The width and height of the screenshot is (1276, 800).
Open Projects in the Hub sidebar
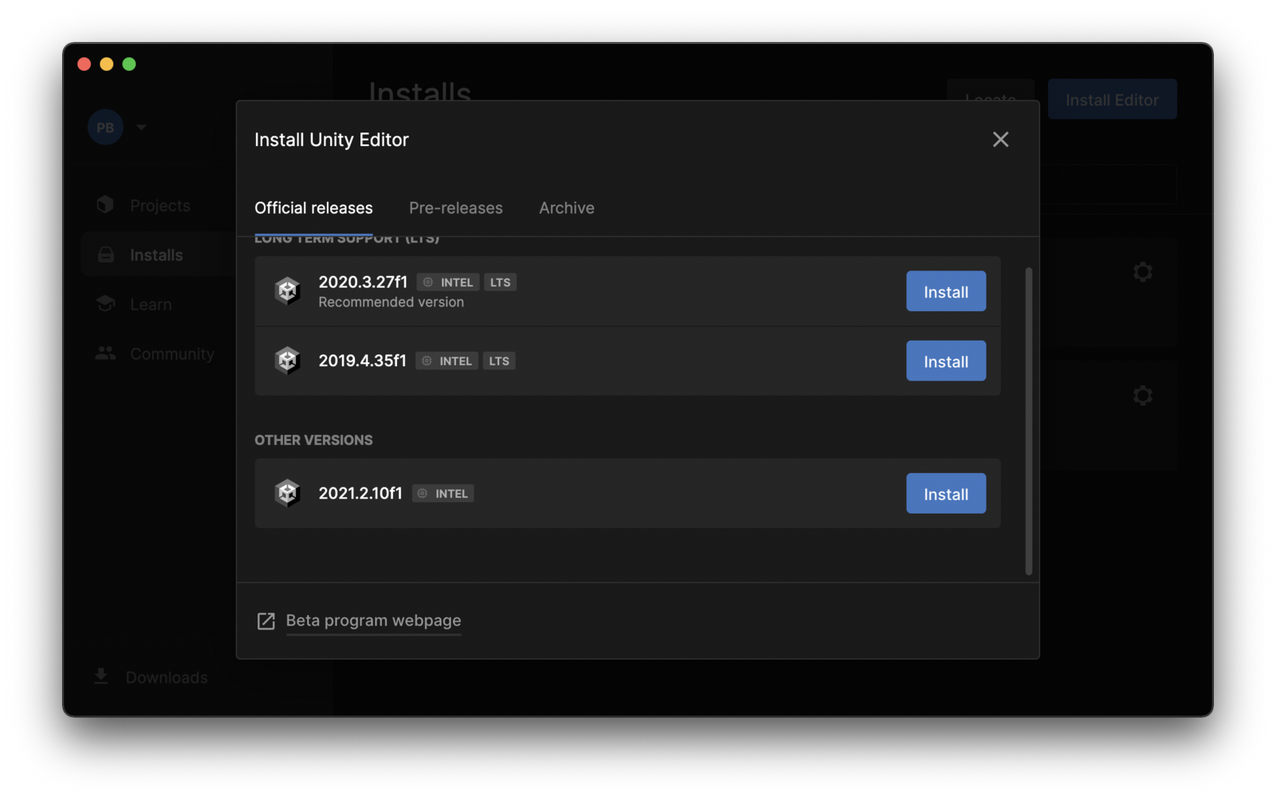click(x=159, y=205)
